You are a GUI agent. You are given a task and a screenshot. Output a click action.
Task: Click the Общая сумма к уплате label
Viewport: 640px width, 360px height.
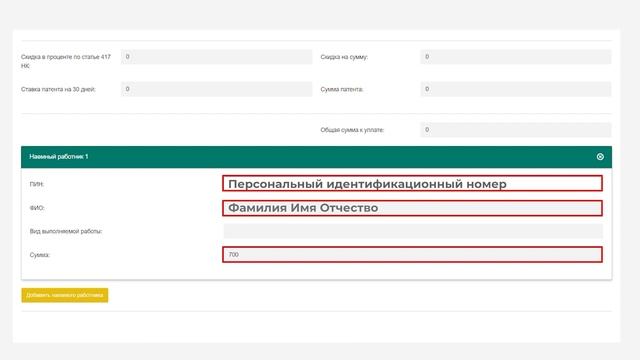click(352, 130)
